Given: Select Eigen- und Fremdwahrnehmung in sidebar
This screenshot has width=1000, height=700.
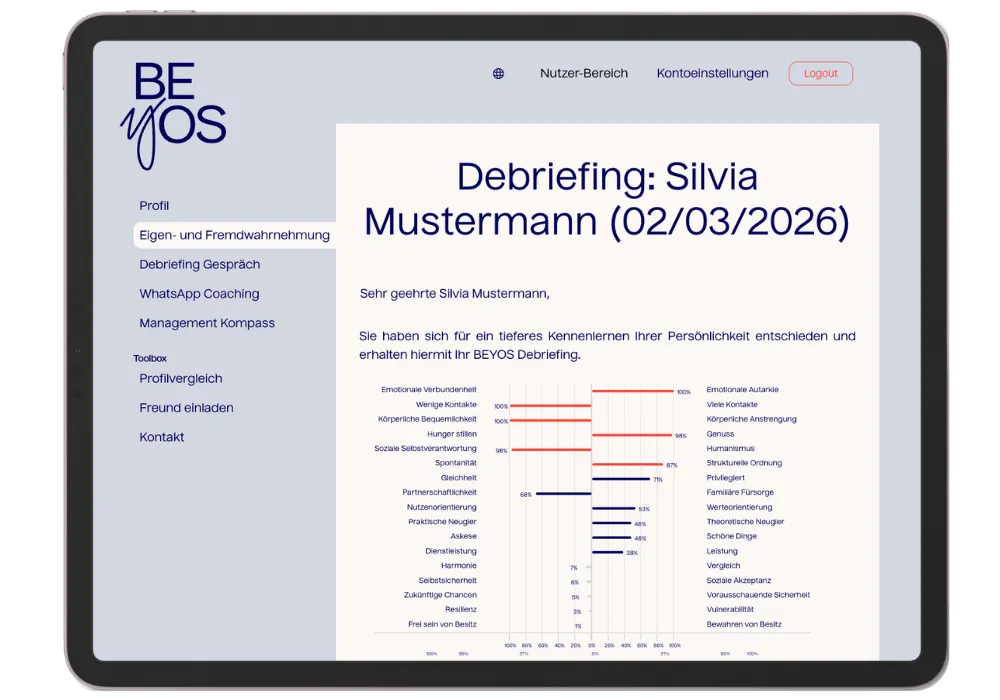Looking at the screenshot, I should [x=235, y=235].
